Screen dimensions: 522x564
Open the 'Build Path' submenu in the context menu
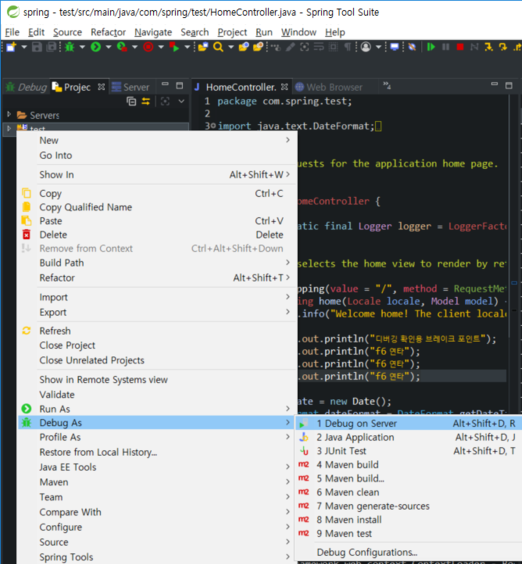click(x=157, y=263)
